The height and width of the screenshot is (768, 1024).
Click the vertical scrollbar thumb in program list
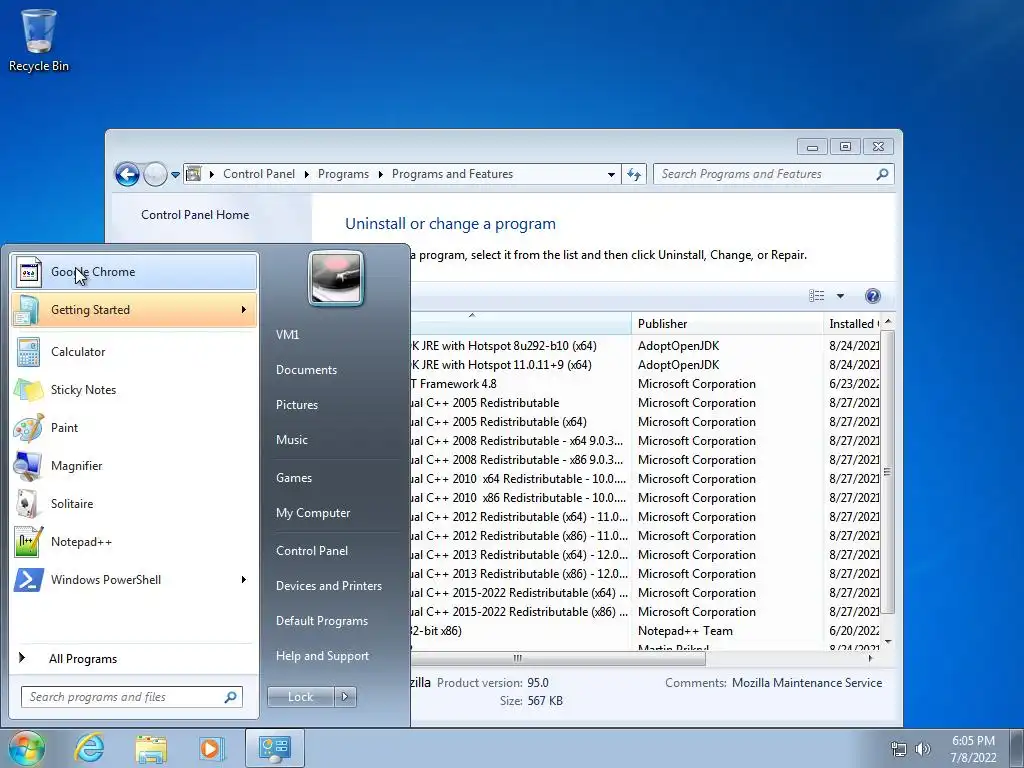(x=887, y=472)
